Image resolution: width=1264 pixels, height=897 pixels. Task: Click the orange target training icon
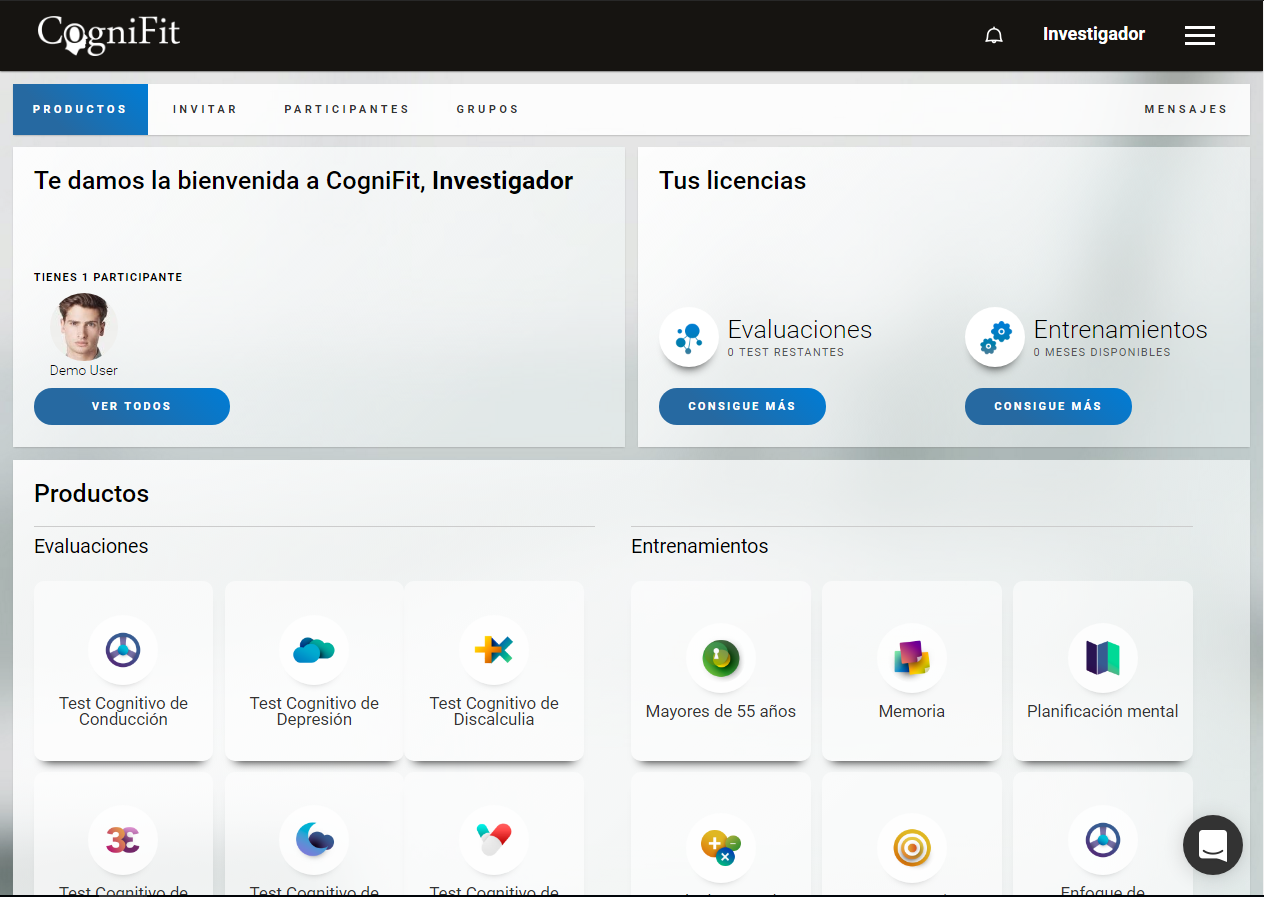tap(912, 848)
